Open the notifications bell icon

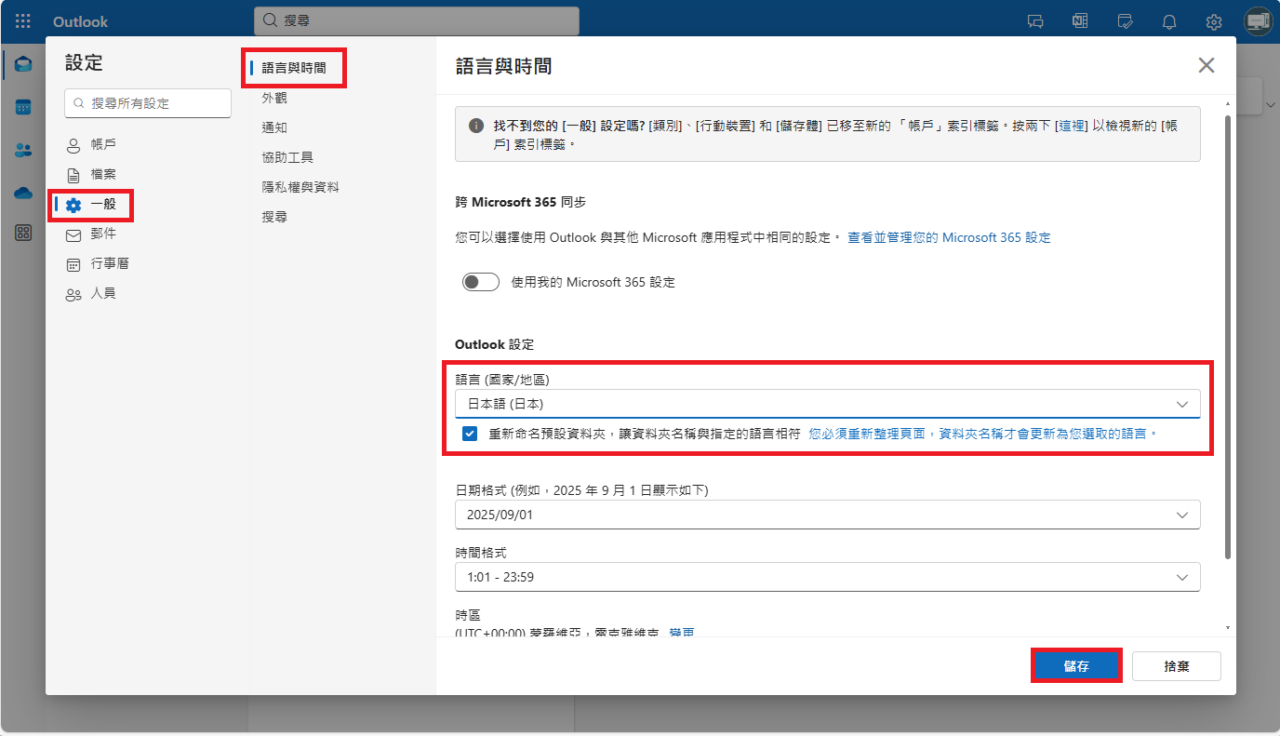tap(1169, 21)
